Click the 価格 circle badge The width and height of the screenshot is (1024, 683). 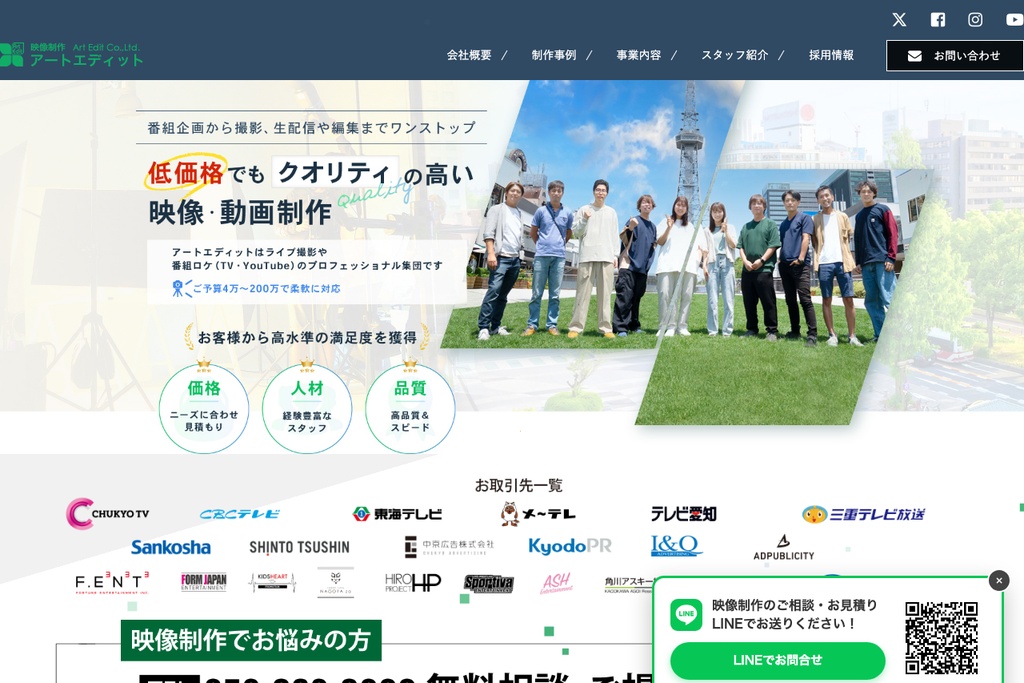pos(204,408)
